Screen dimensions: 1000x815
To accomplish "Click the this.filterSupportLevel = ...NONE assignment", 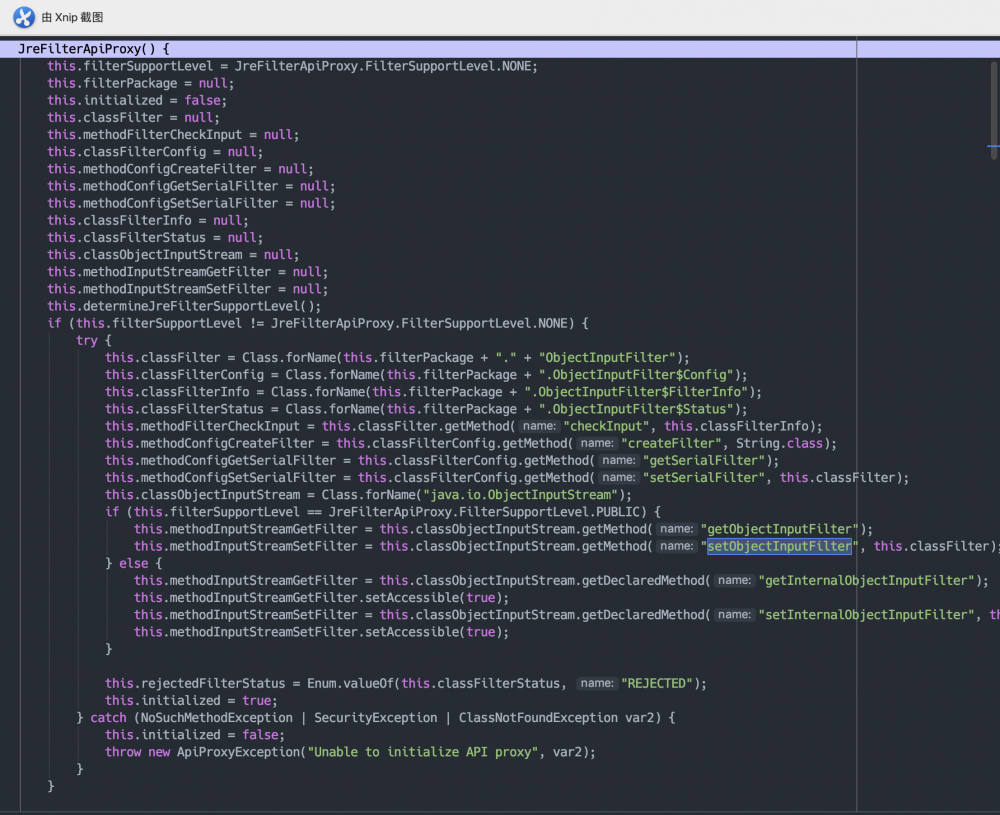I will pos(292,66).
